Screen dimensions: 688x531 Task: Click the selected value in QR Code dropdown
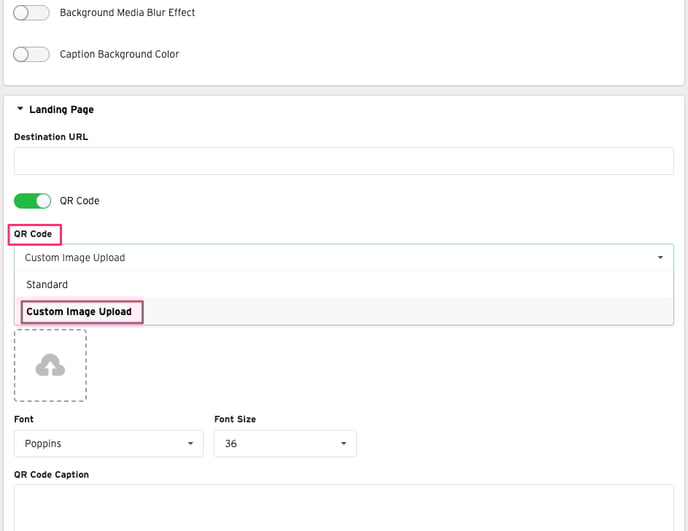click(x=75, y=258)
